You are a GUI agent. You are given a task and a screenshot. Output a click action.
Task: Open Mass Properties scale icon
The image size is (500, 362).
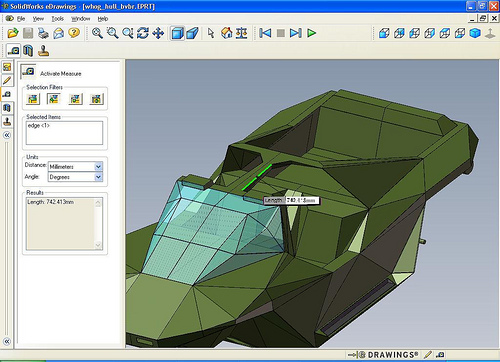click(242, 33)
